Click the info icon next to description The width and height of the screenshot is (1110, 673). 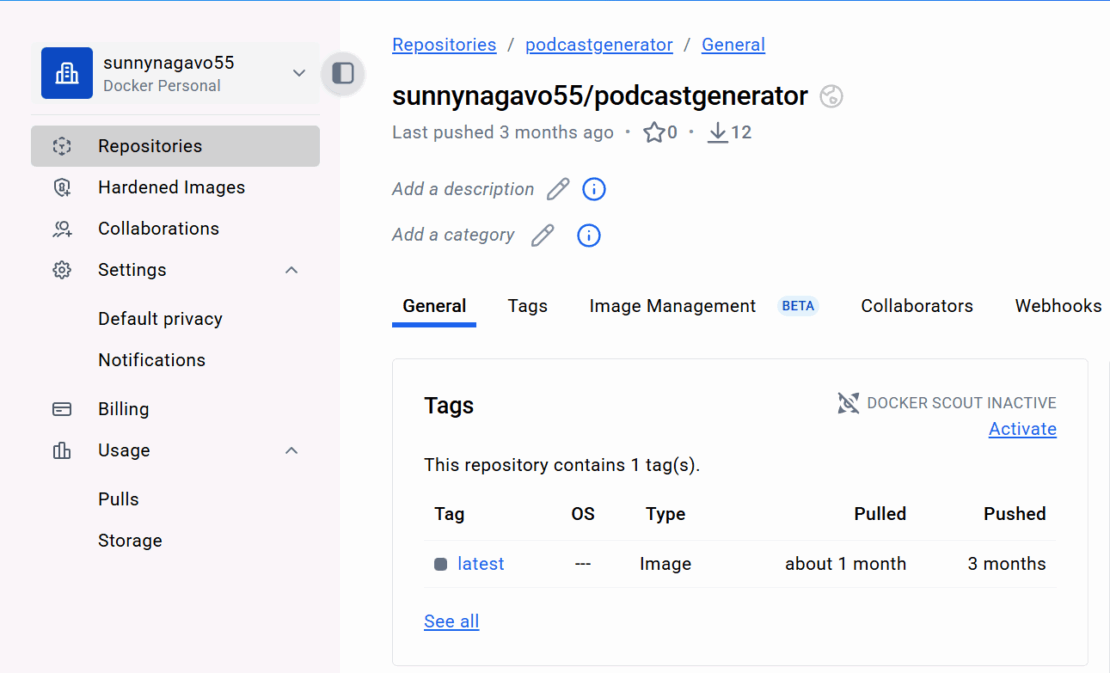pyautogui.click(x=594, y=189)
